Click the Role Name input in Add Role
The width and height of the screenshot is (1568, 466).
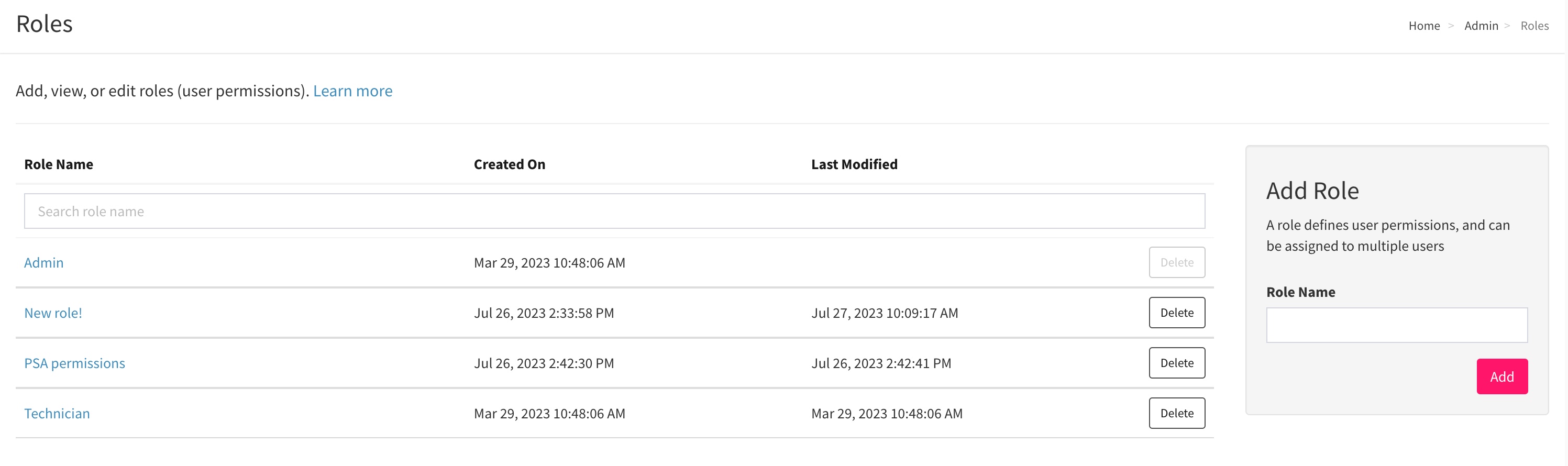[1396, 325]
